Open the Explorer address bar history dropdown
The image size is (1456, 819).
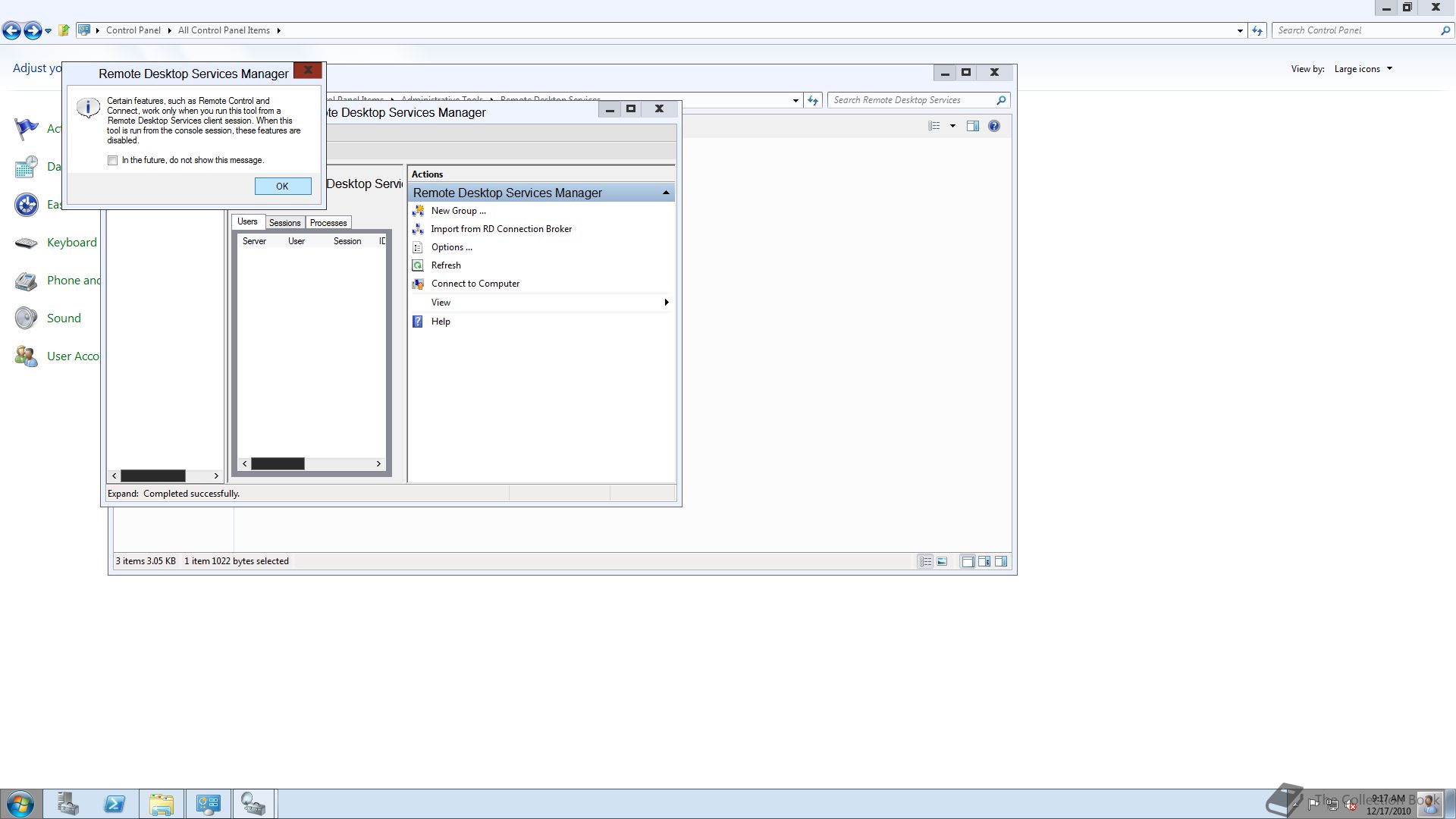795,101
